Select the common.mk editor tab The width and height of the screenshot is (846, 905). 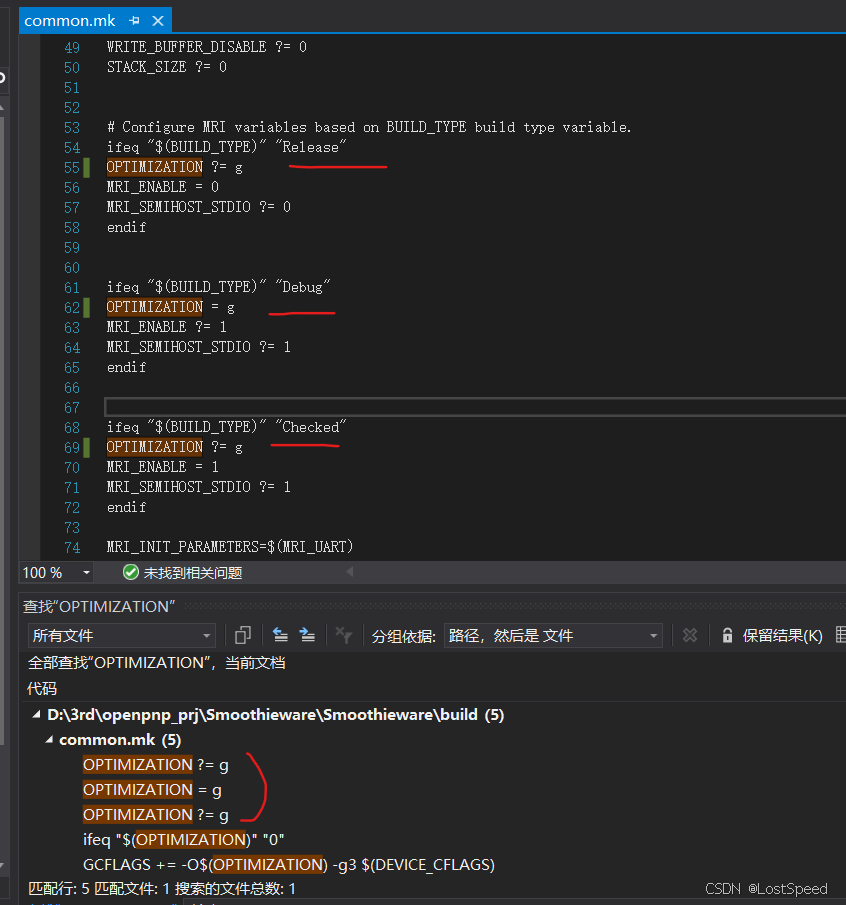point(70,21)
